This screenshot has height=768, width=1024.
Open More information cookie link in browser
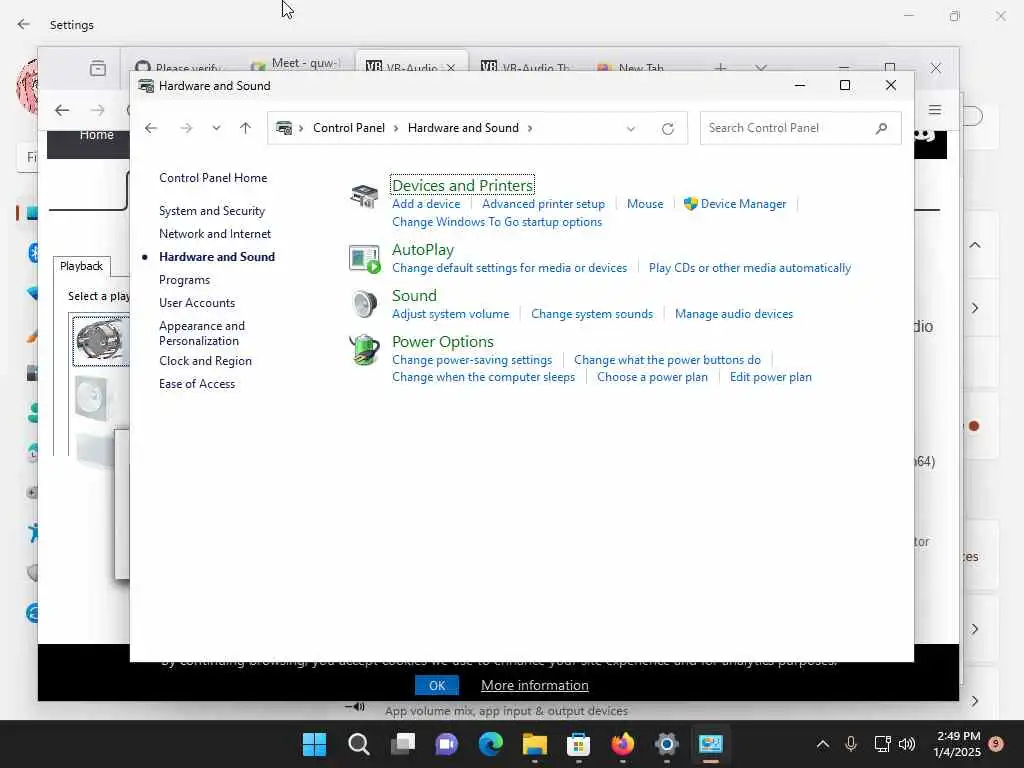(535, 685)
